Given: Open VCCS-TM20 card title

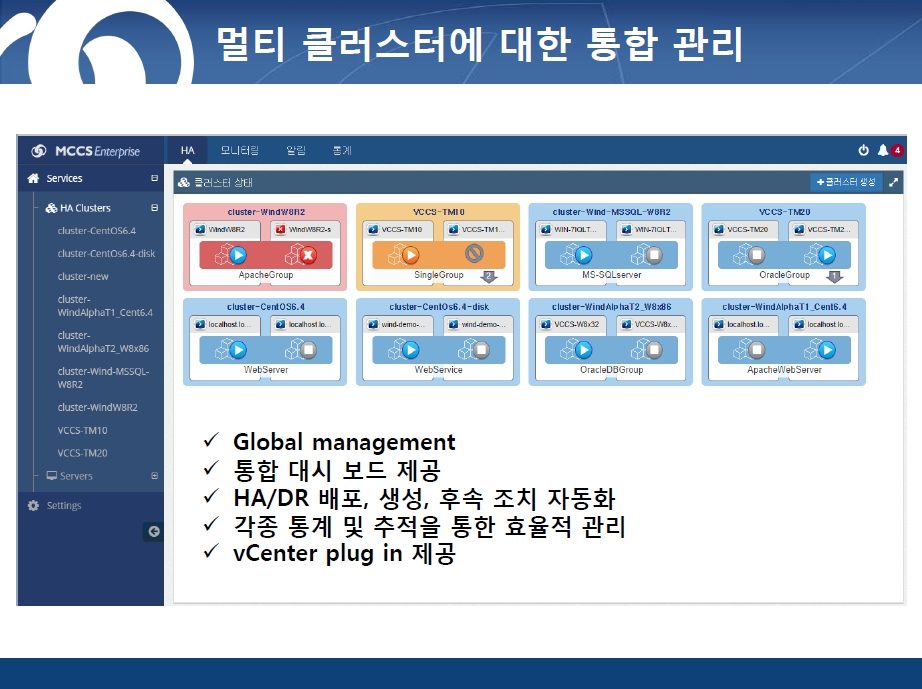Looking at the screenshot, I should [784, 212].
